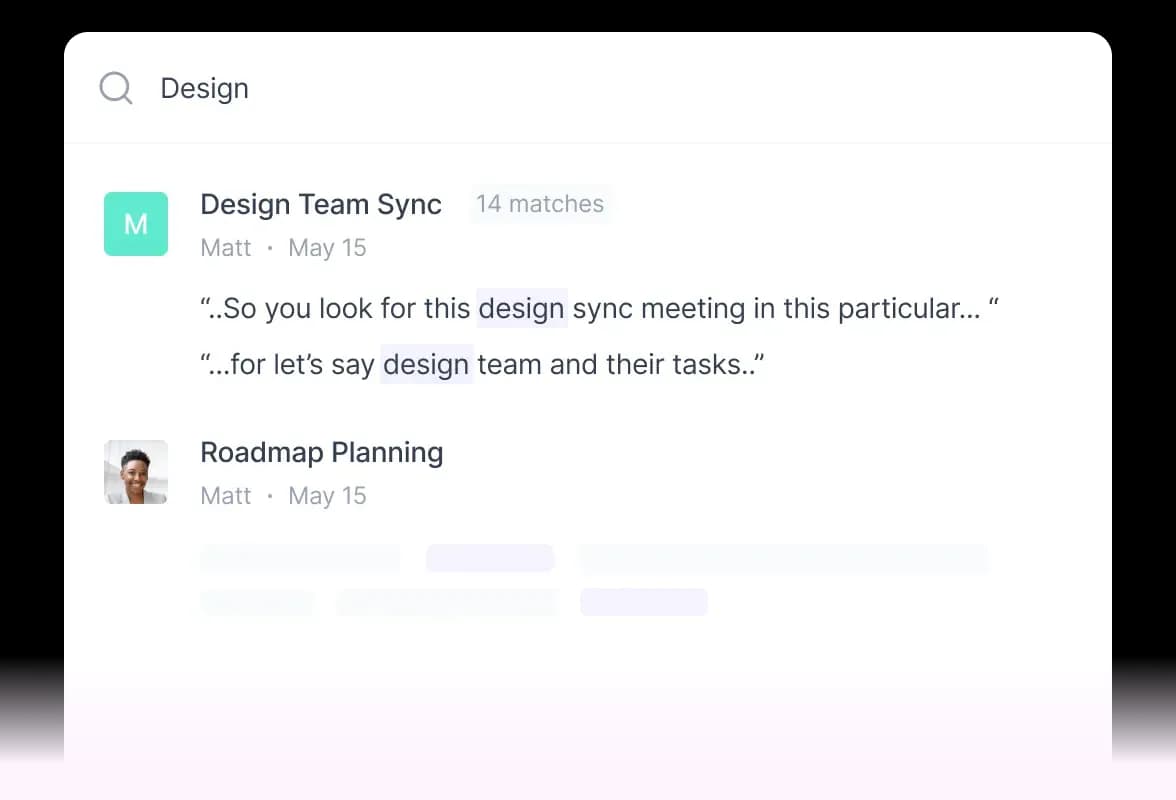Open the Design Team Sync result
Image resolution: width=1176 pixels, height=800 pixels.
tap(321, 205)
